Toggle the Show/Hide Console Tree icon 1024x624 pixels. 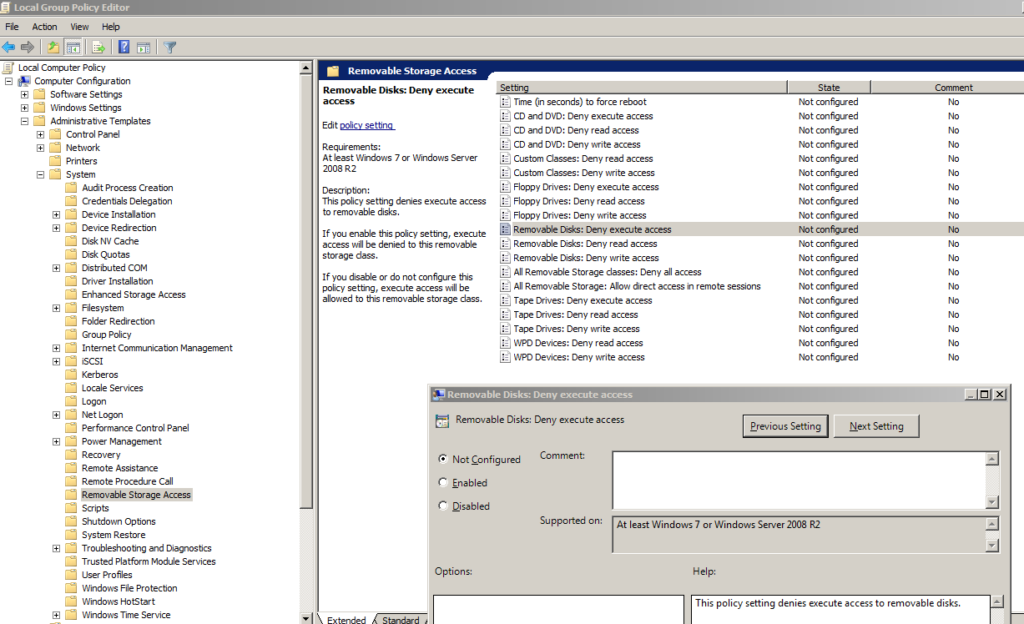[73, 46]
